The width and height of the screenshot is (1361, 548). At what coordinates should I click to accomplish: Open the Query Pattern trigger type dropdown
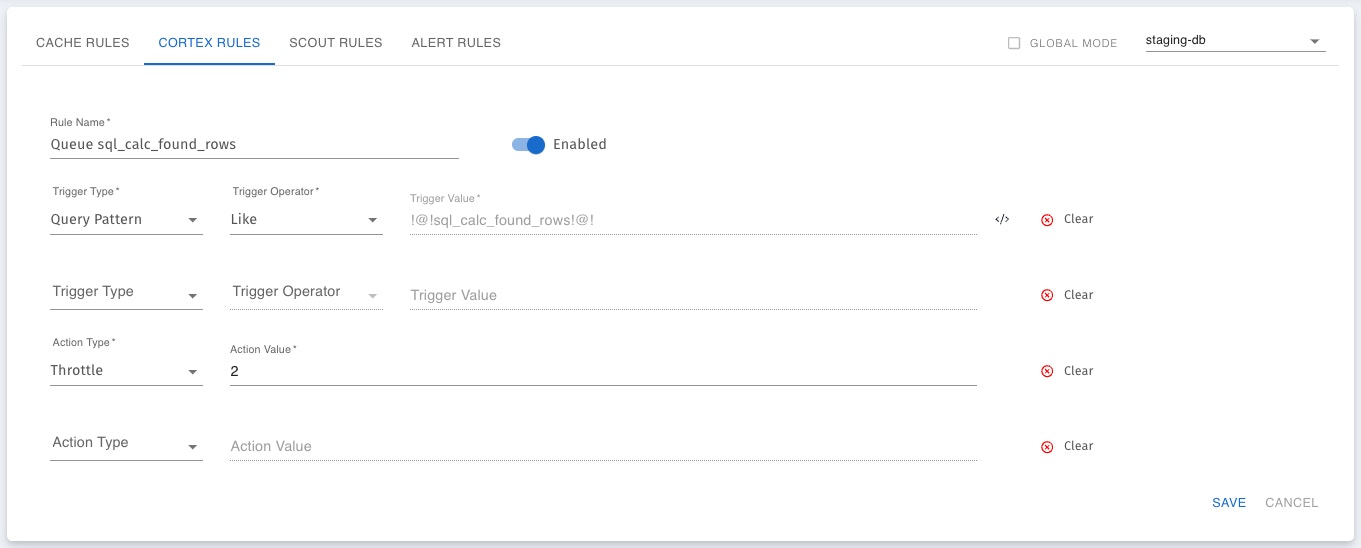click(x=126, y=219)
